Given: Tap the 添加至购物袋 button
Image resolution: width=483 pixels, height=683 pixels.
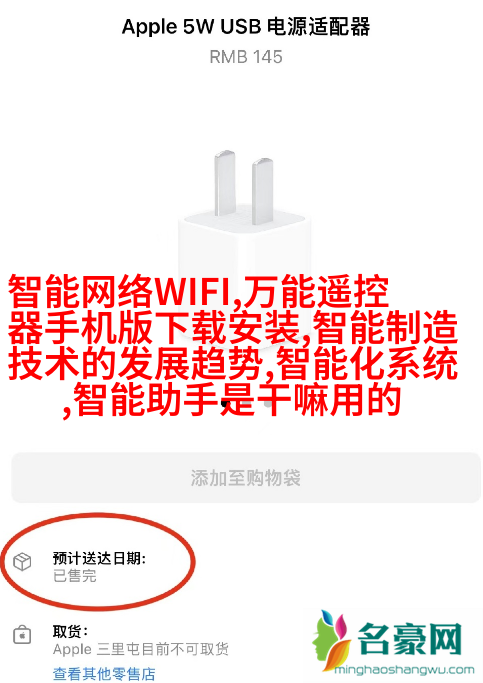Looking at the screenshot, I should 246,478.
